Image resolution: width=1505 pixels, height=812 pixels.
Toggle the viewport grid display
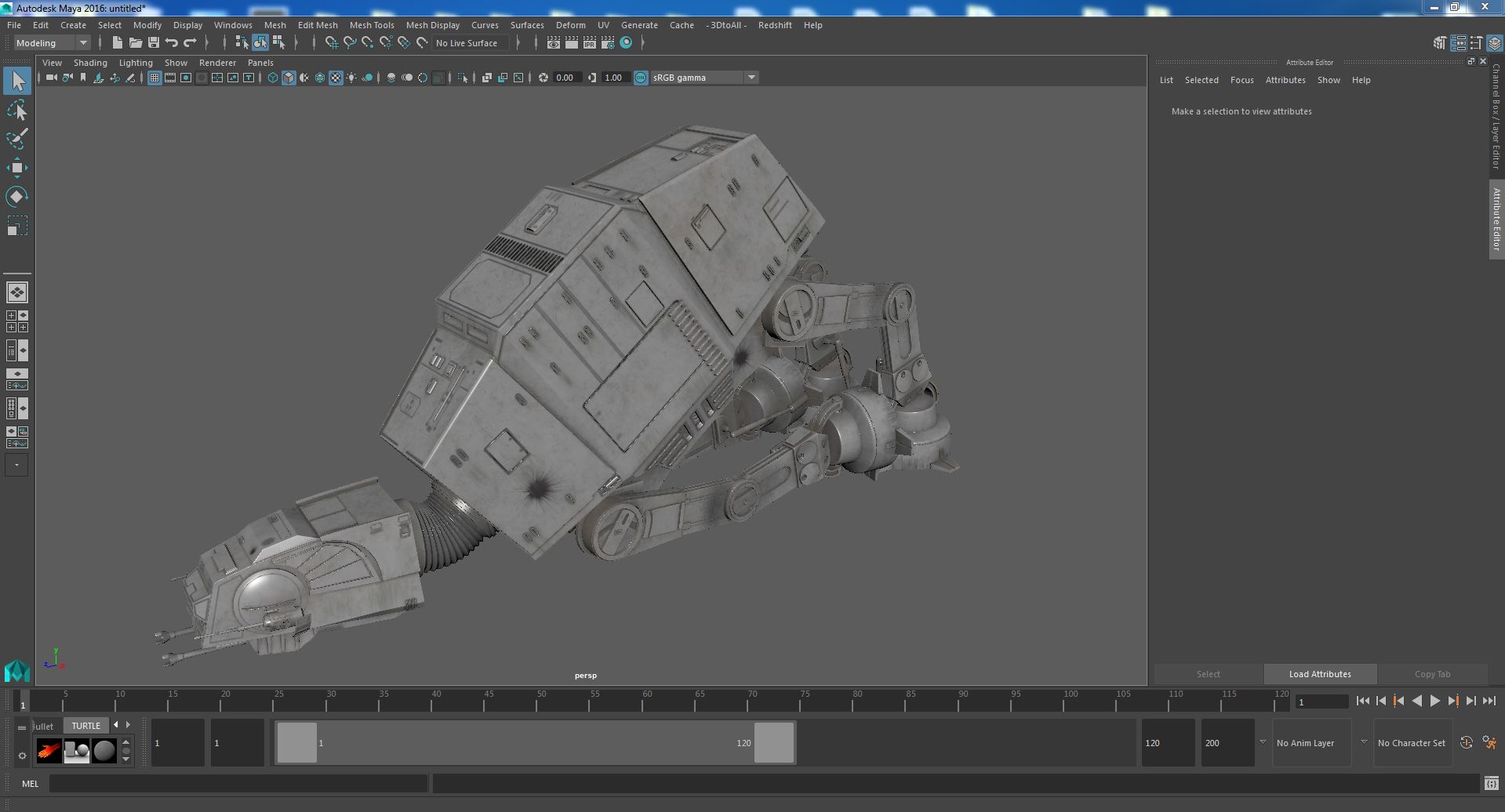coord(154,78)
